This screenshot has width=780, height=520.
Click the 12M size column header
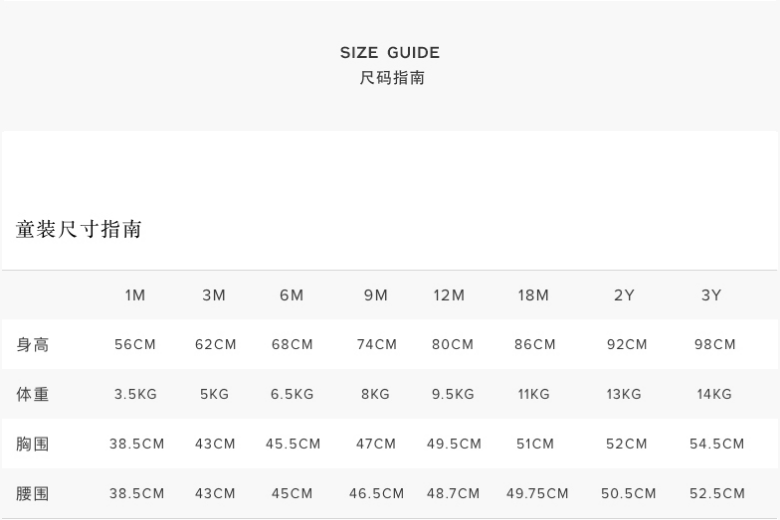pyautogui.click(x=449, y=295)
